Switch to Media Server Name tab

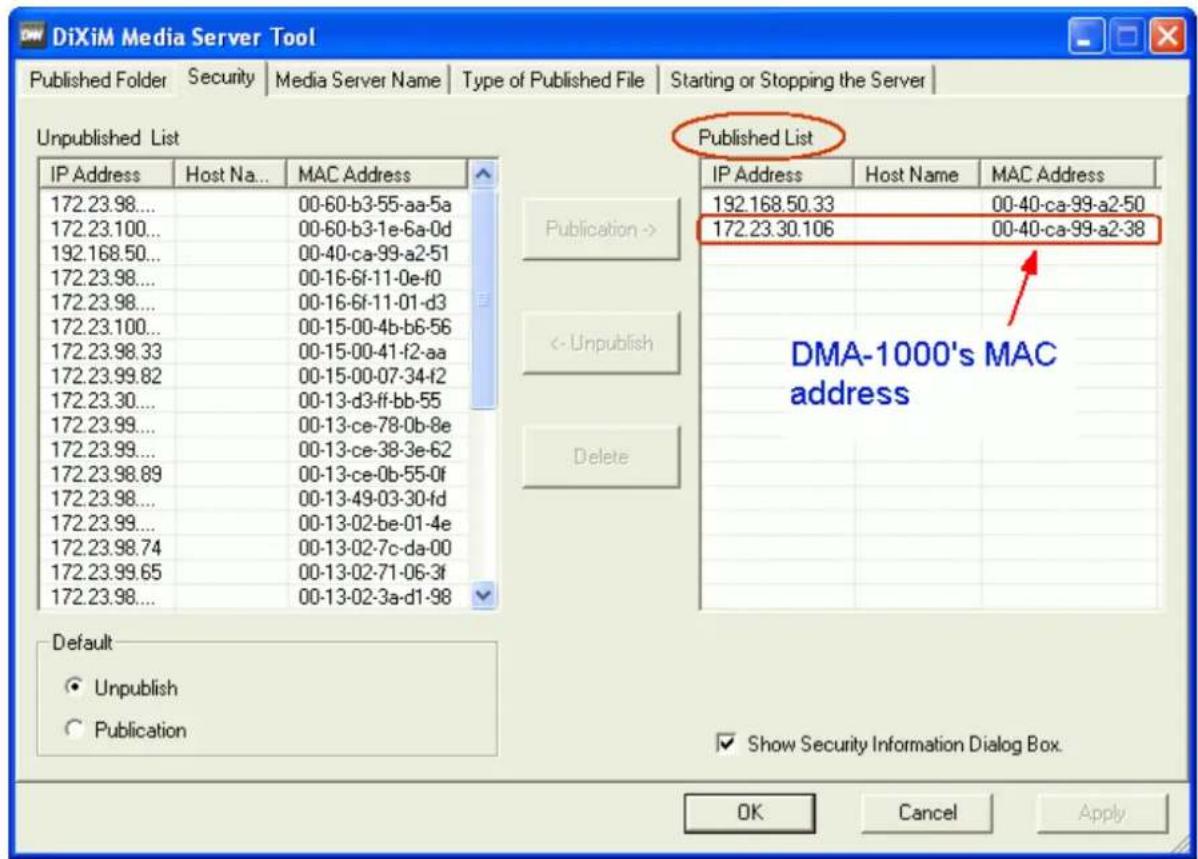pos(358,79)
